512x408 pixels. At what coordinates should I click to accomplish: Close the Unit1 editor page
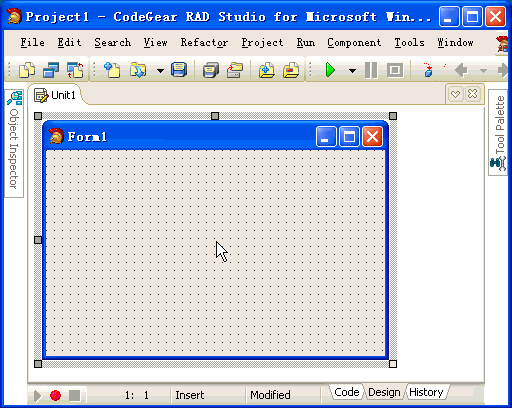[473, 94]
